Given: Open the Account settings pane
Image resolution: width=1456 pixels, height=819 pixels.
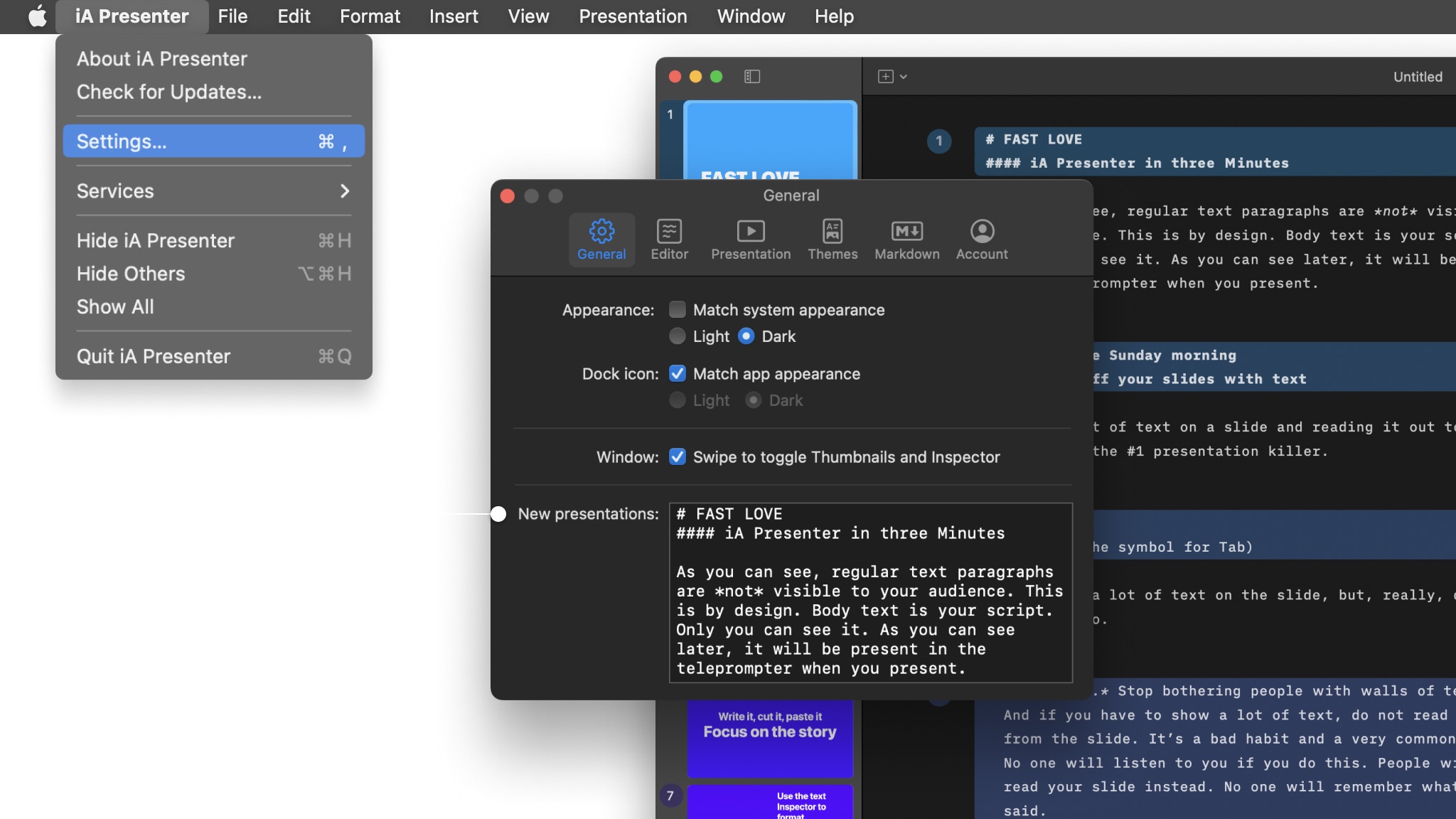Looking at the screenshot, I should pyautogui.click(x=982, y=240).
